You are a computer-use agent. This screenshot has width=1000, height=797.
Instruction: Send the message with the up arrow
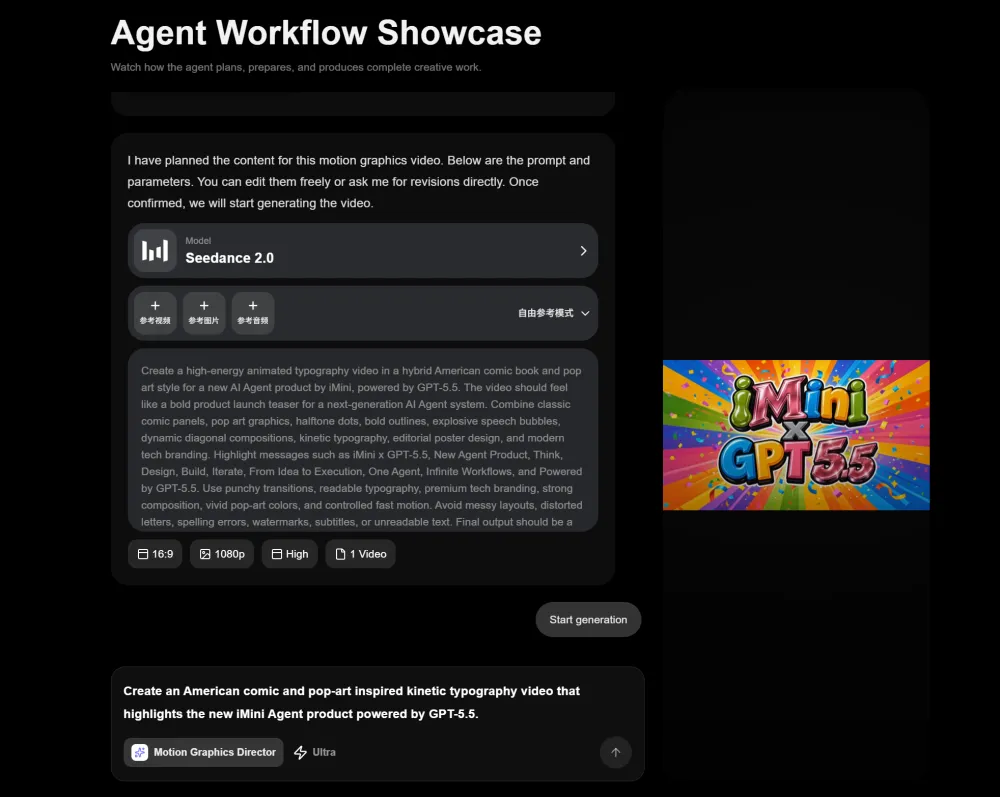coord(615,752)
